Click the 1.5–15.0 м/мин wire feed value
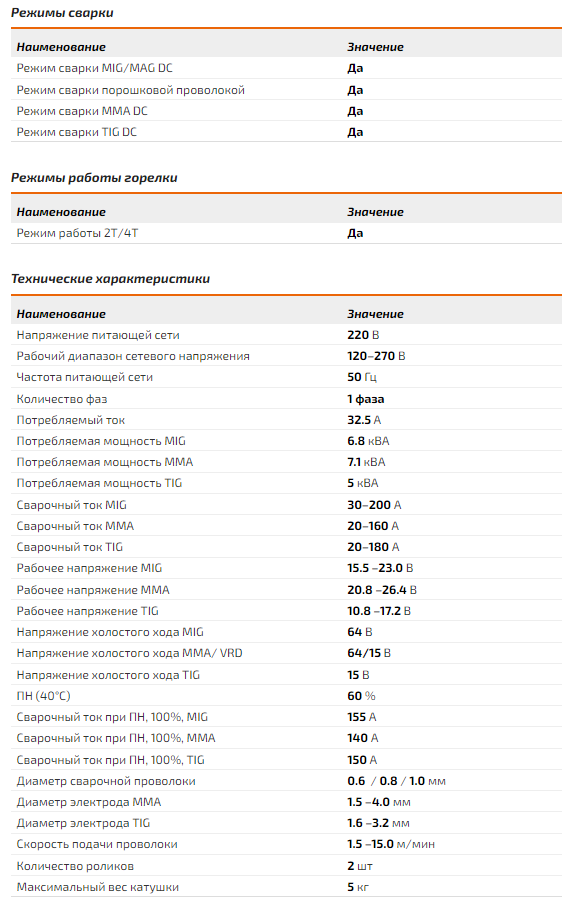This screenshot has width=574, height=916. coord(391,844)
